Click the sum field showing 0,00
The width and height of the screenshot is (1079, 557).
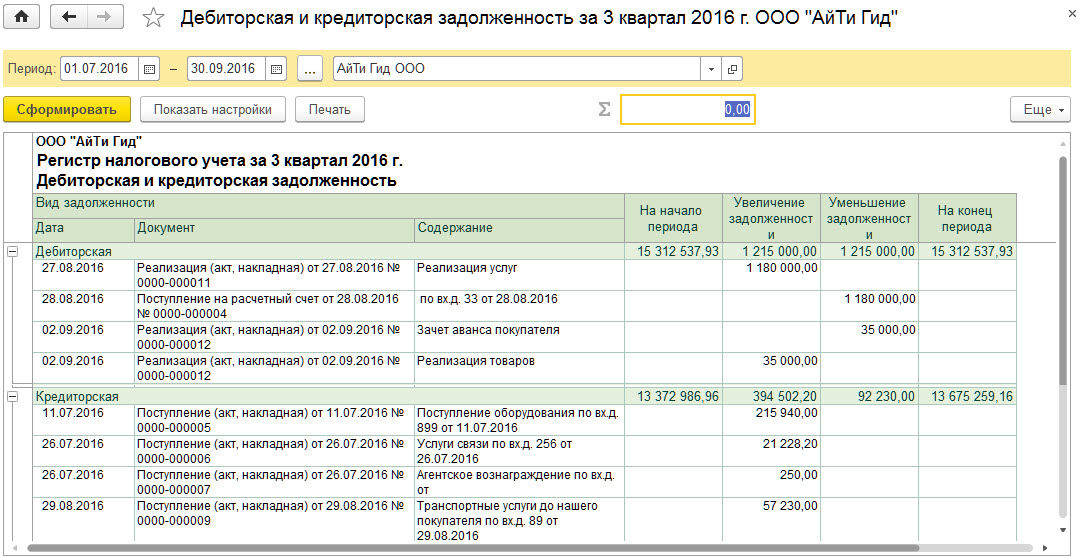coord(687,109)
